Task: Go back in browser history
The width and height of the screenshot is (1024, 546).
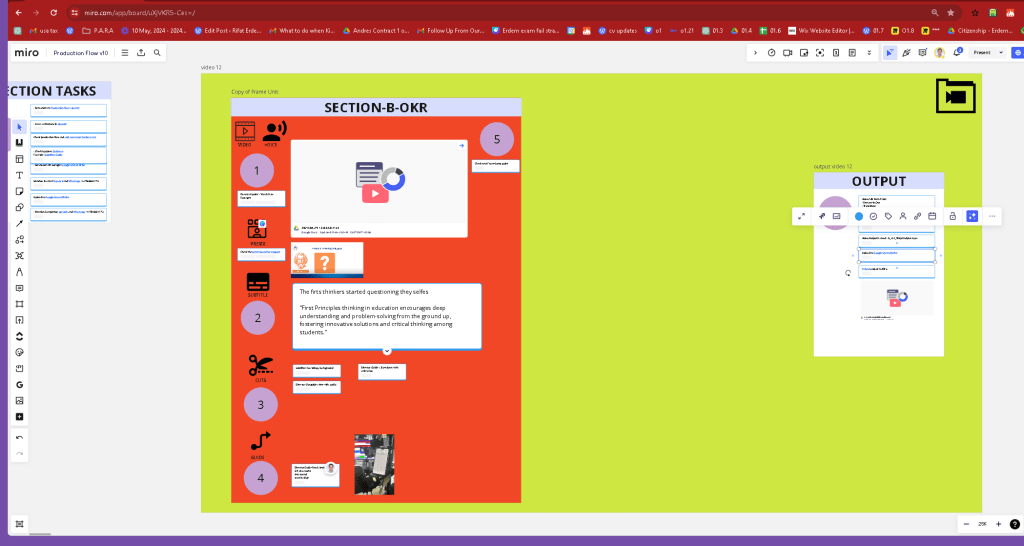Action: click(x=18, y=12)
